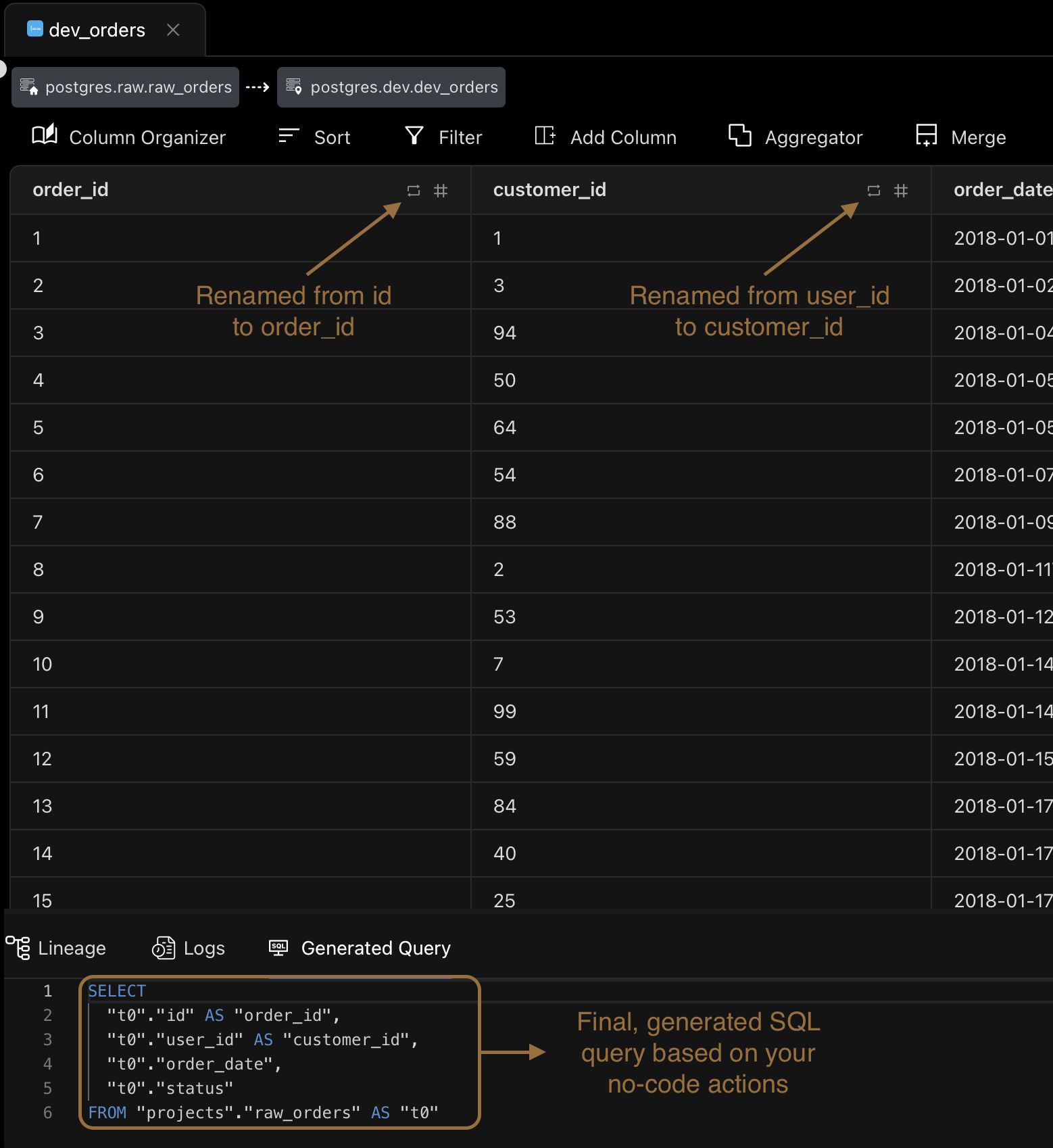Click customer_id cell with value 94
Viewport: 1053px width, 1148px height.
click(x=701, y=333)
